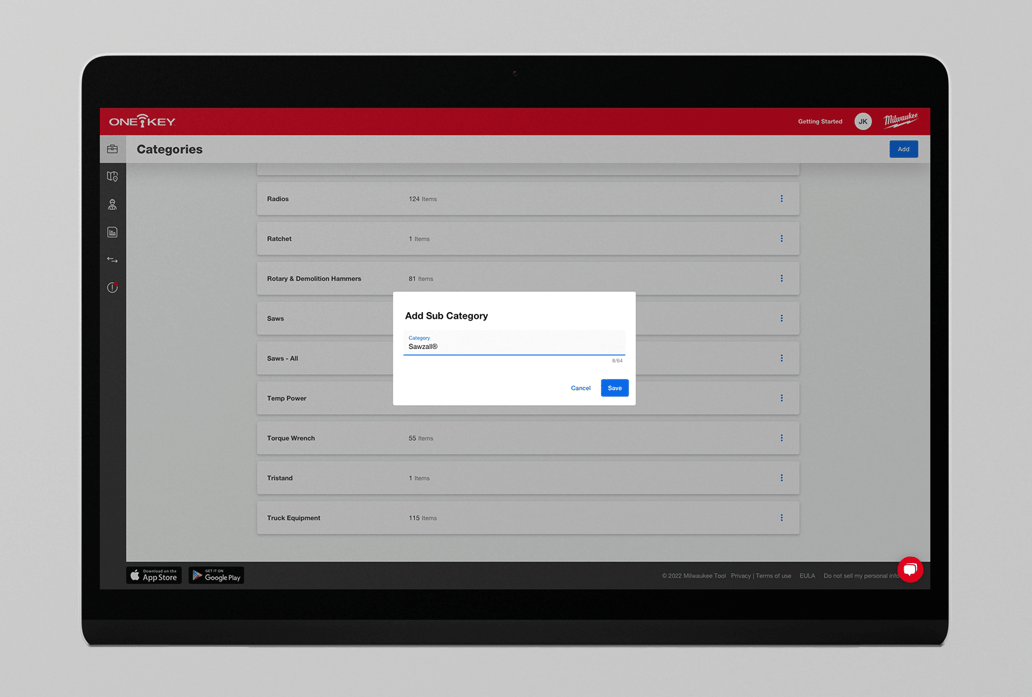Select the Places map icon in sidebar
Viewport: 1032px width, 697px height.
coord(112,176)
